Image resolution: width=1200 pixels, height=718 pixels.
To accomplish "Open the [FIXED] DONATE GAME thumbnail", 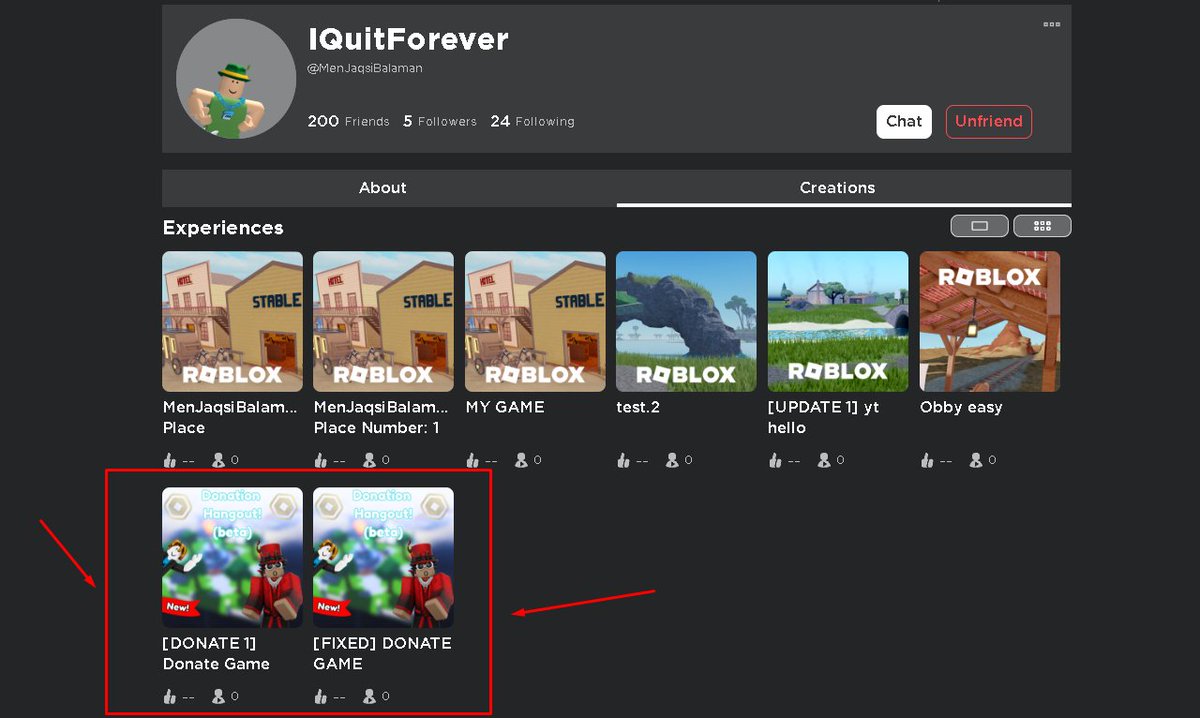I will tap(383, 557).
